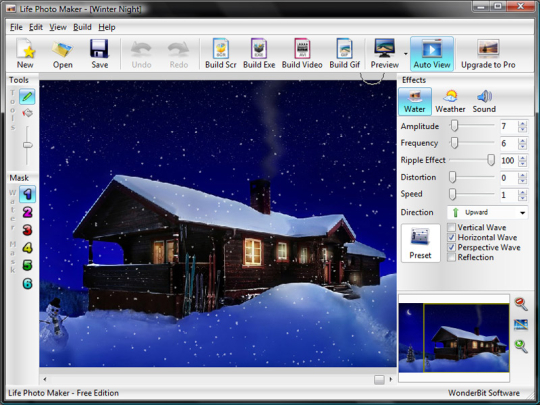540x405 pixels.
Task: Click the Redo arrow icon
Action: 178,54
